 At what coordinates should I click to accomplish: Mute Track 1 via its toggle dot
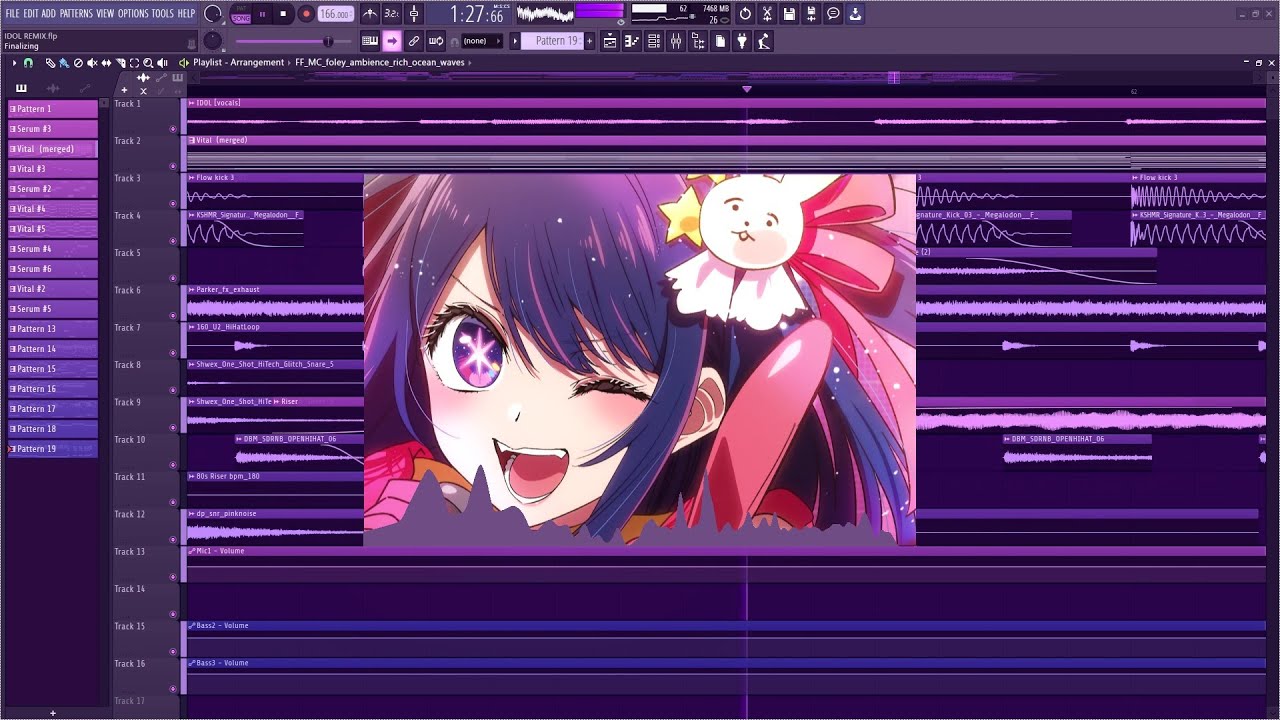pyautogui.click(x=173, y=129)
